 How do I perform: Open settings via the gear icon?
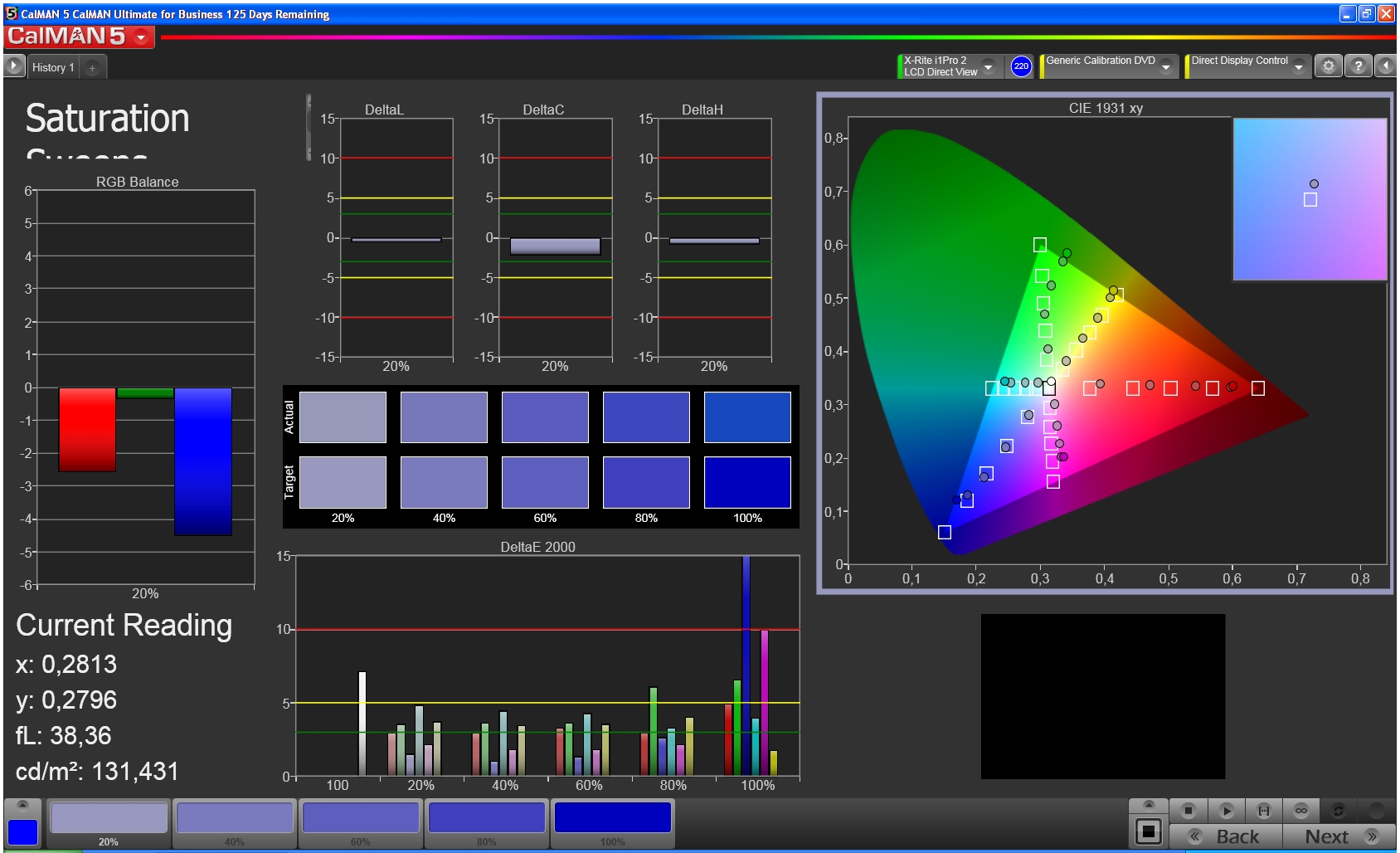1329,66
